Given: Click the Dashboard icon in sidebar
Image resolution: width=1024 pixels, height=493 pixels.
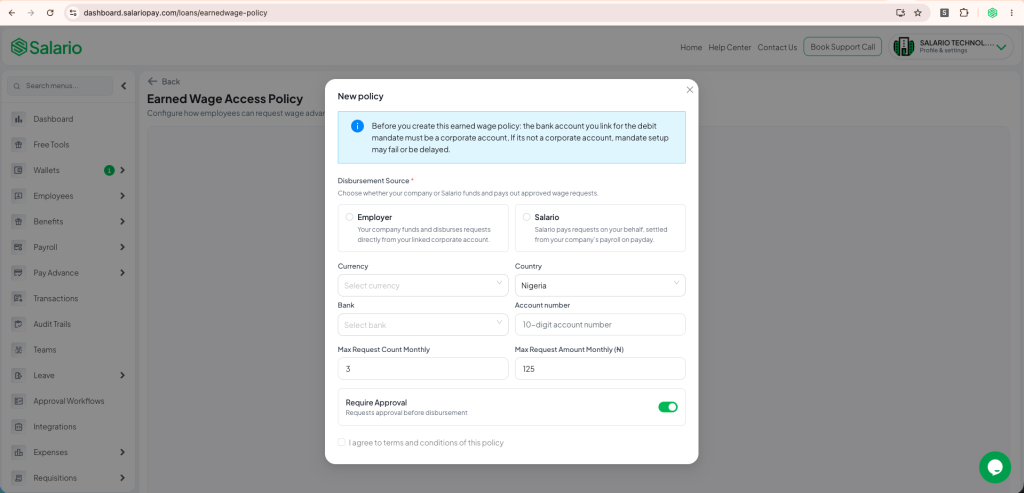Looking at the screenshot, I should (19, 119).
